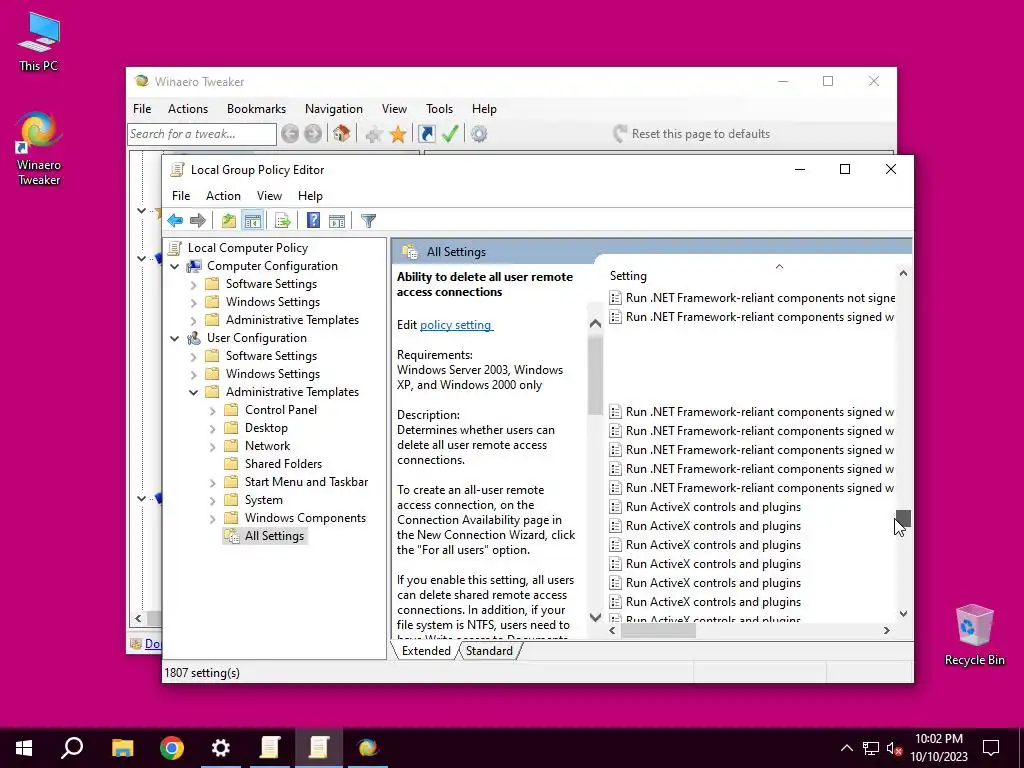Open Navigation menu in Winaero Tweaker
The image size is (1024, 768).
334,109
